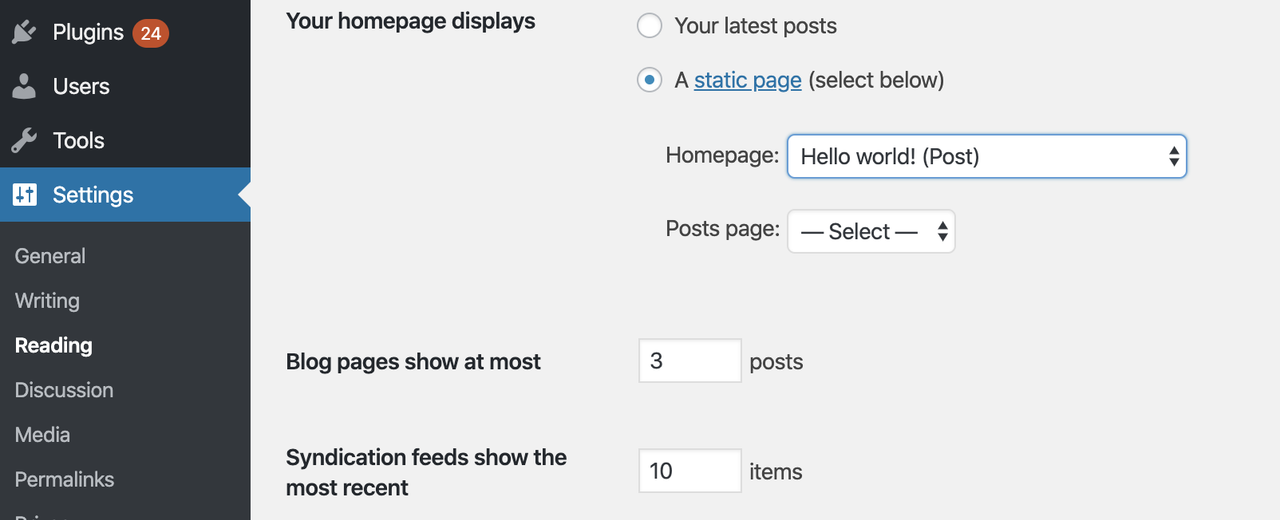Viewport: 1280px width, 520px height.
Task: Expand the Posts page select menu
Action: tap(871, 231)
